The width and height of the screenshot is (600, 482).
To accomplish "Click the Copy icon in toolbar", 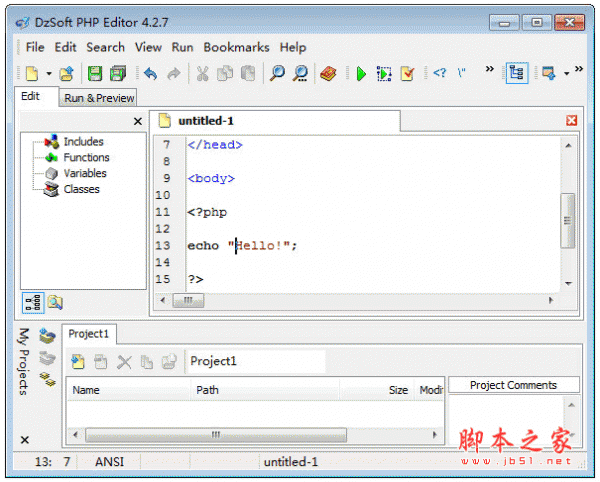I will [225, 73].
